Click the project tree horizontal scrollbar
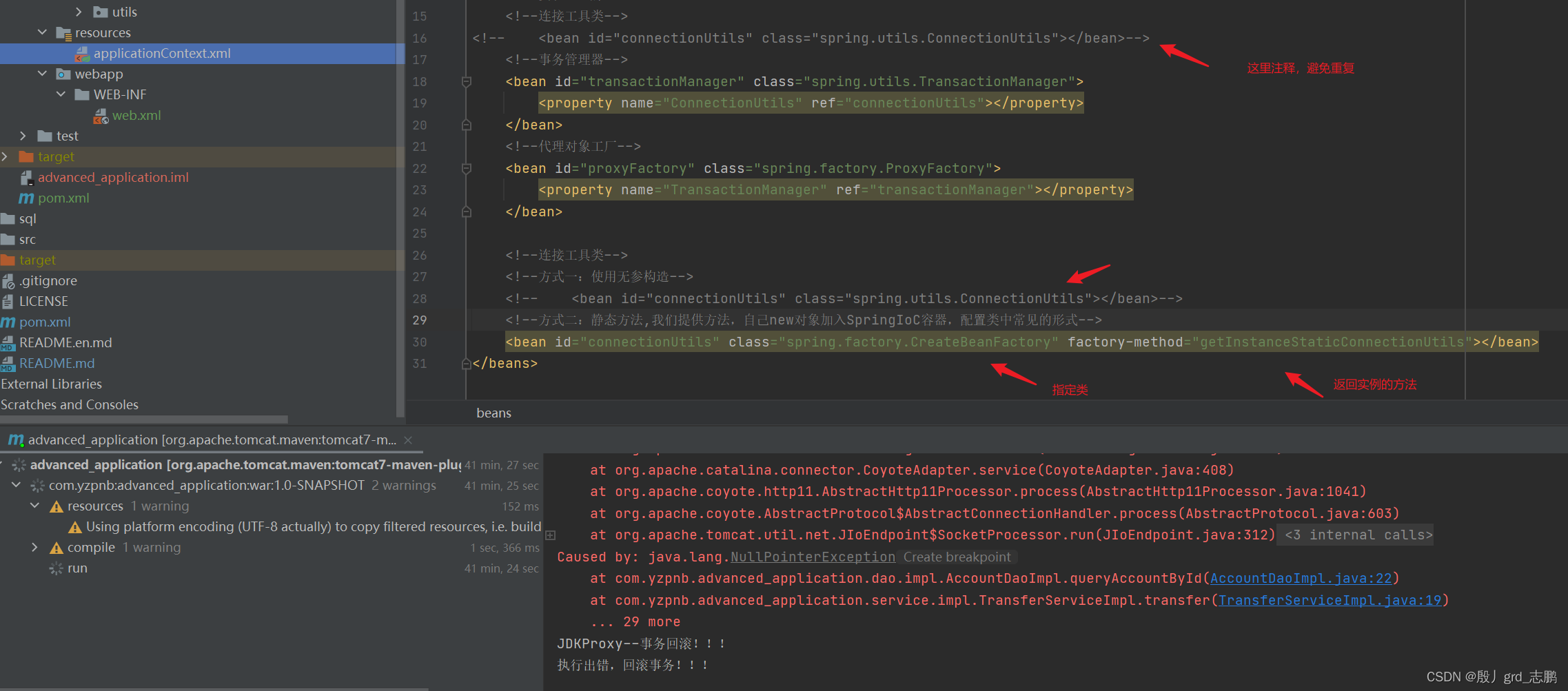 (x=144, y=419)
